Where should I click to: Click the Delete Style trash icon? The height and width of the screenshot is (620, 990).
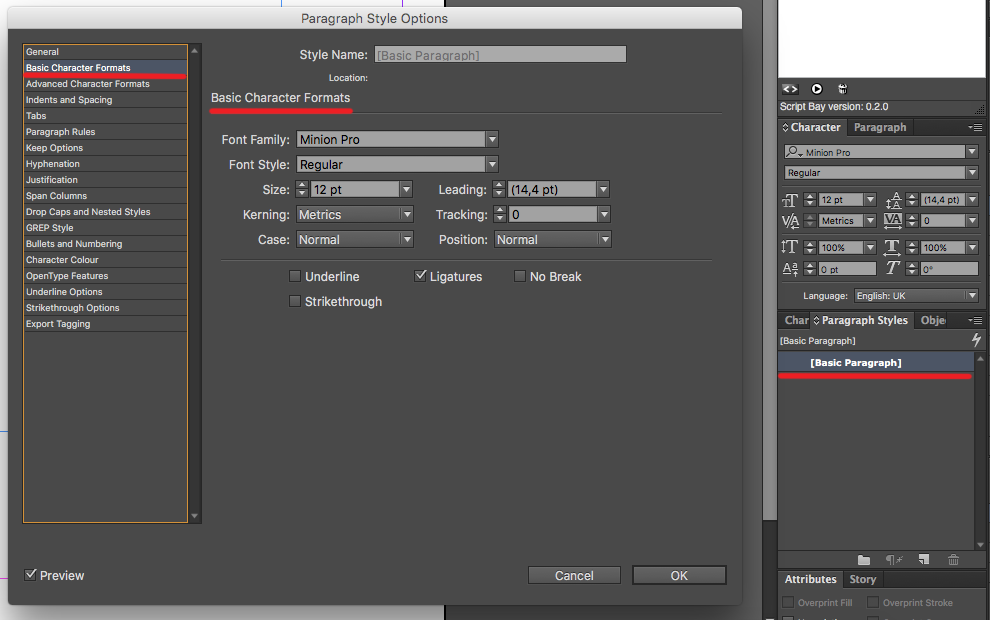pos(953,560)
